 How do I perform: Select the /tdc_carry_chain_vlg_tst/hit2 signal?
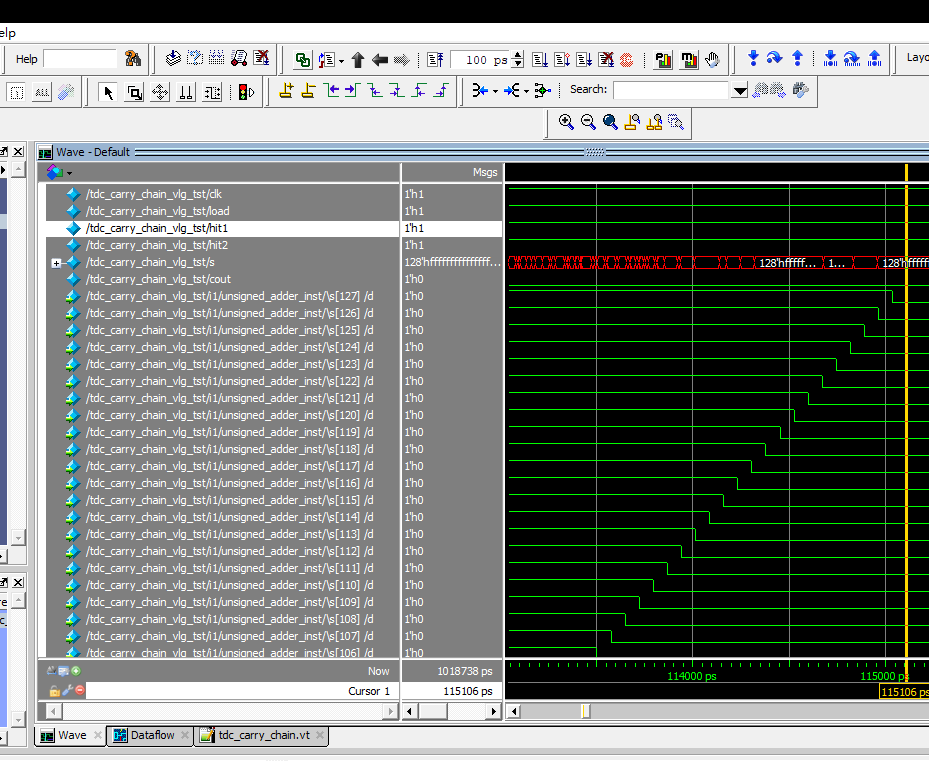[157, 245]
